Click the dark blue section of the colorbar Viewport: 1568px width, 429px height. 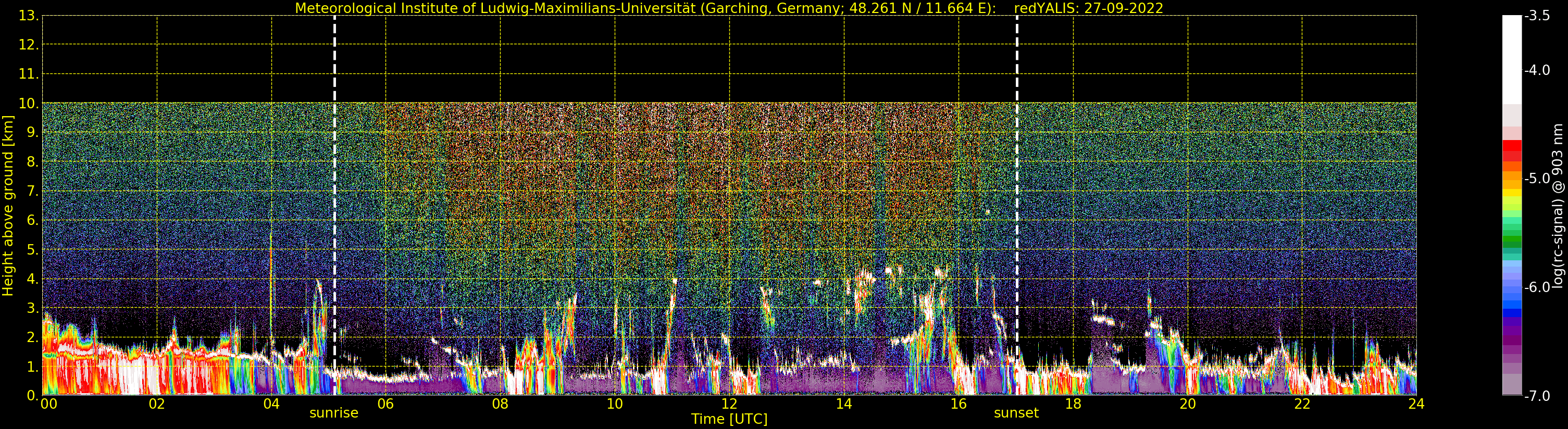click(1511, 313)
